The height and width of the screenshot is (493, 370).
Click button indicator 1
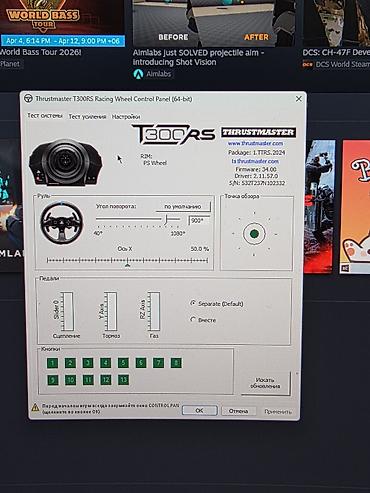[52, 363]
